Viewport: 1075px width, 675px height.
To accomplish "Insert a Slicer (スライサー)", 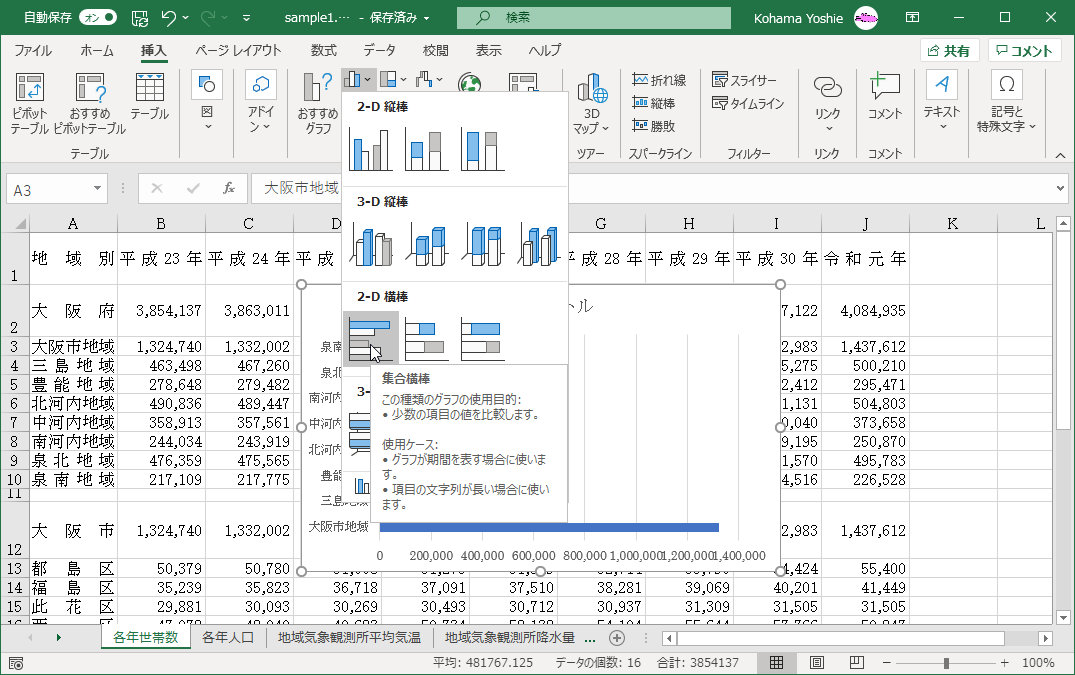I will pyautogui.click(x=745, y=80).
